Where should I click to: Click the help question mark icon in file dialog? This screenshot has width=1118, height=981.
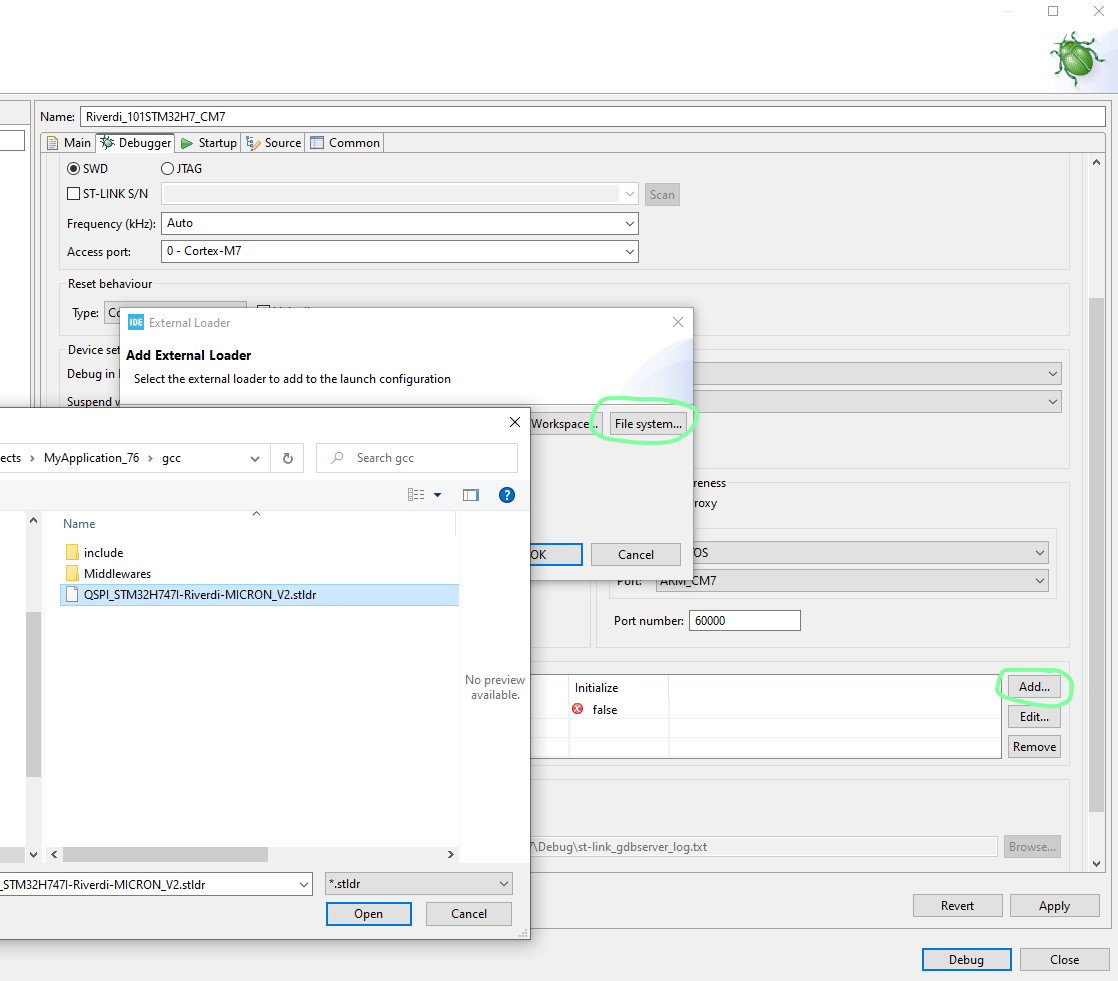[506, 495]
